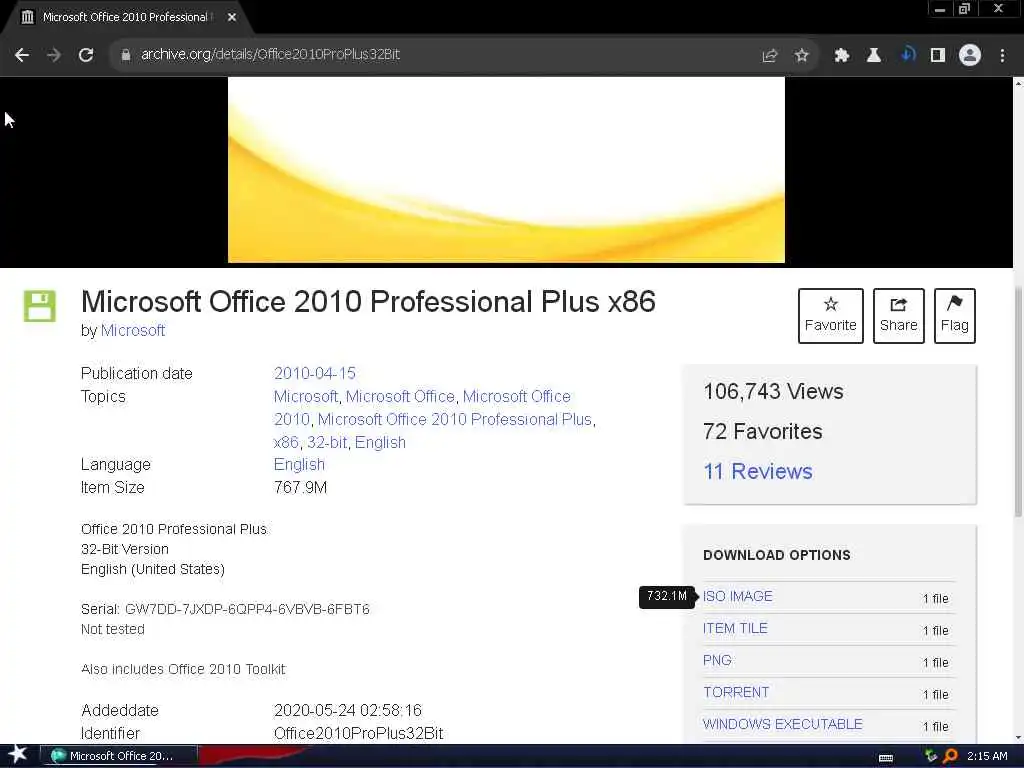Open the 32-bit topic link
This screenshot has width=1024, height=768.
point(327,442)
